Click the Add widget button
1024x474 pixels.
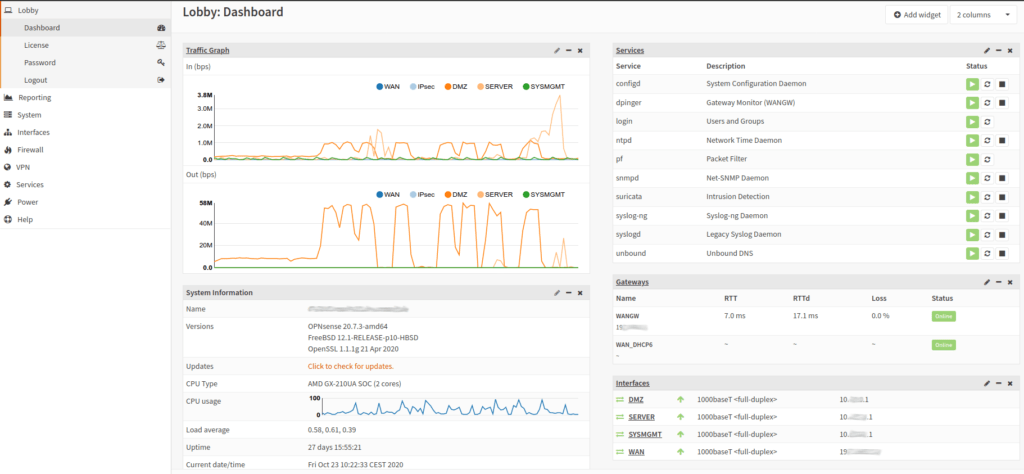(916, 15)
